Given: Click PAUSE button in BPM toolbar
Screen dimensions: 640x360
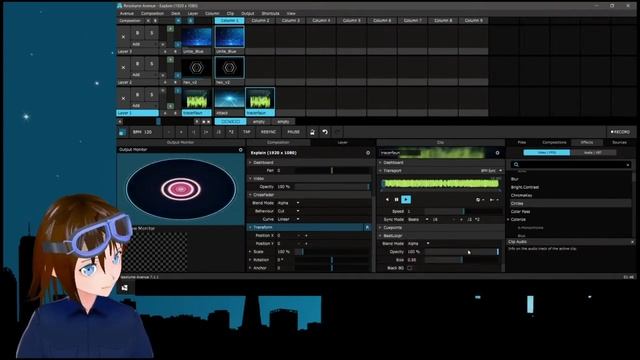Looking at the screenshot, I should pyautogui.click(x=293, y=132).
